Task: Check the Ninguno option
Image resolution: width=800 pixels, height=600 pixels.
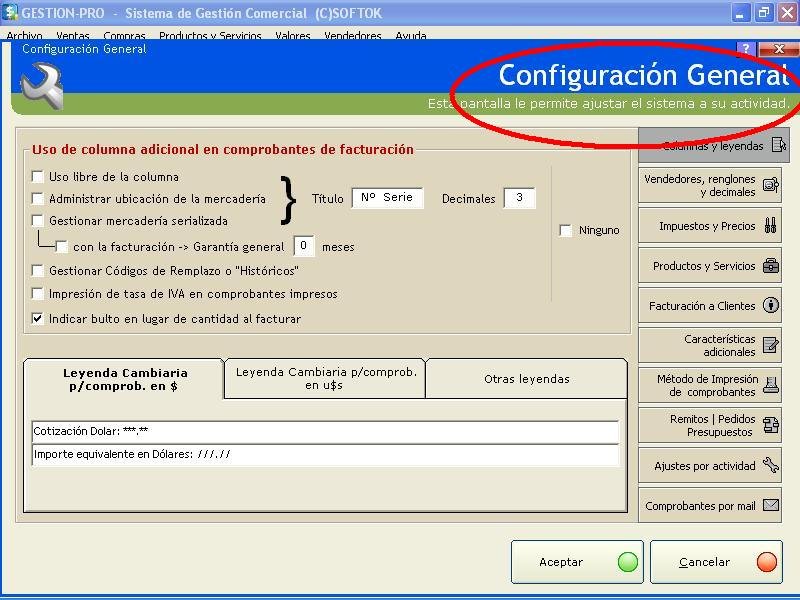Action: pos(566,231)
